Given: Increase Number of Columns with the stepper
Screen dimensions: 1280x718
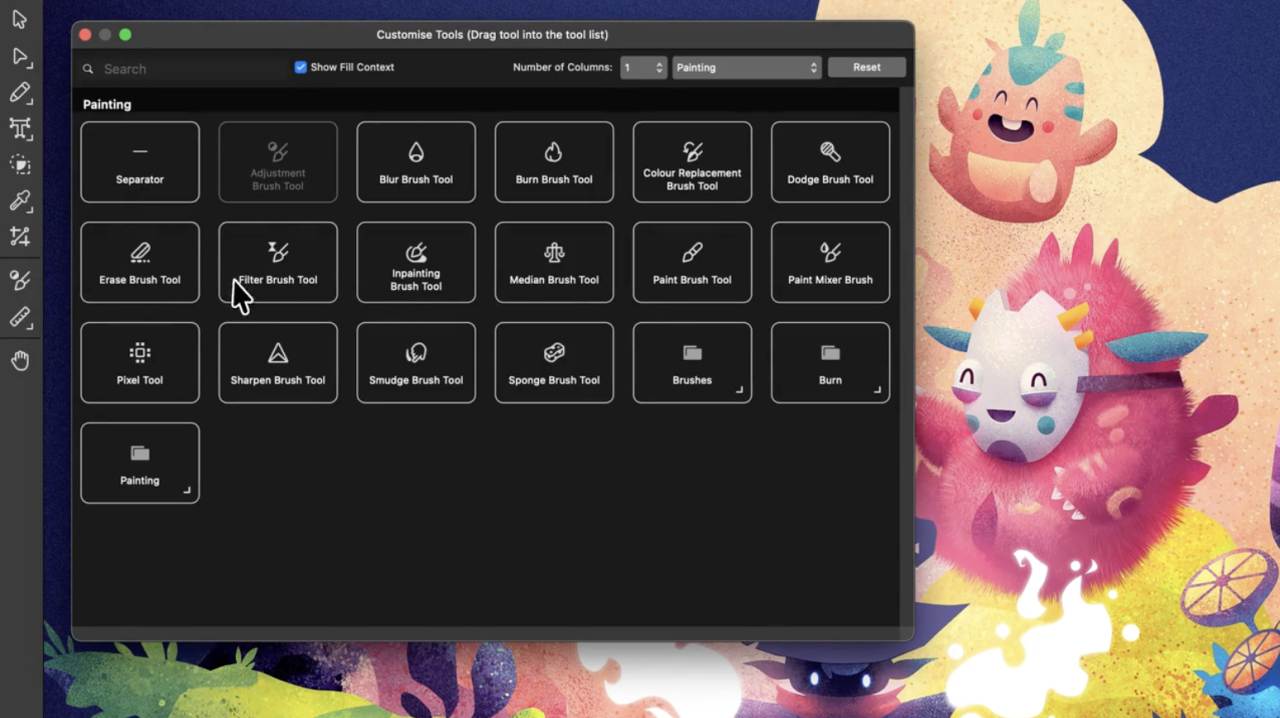Looking at the screenshot, I should coord(658,62).
